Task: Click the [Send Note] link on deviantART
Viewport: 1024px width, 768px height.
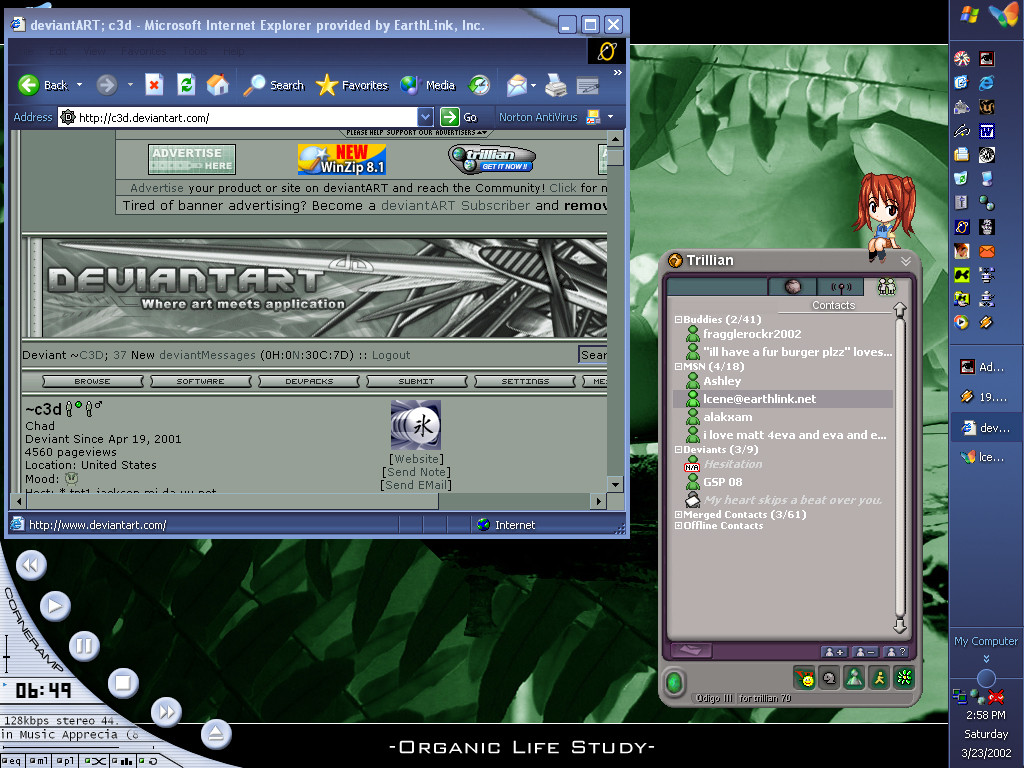Action: coord(416,472)
